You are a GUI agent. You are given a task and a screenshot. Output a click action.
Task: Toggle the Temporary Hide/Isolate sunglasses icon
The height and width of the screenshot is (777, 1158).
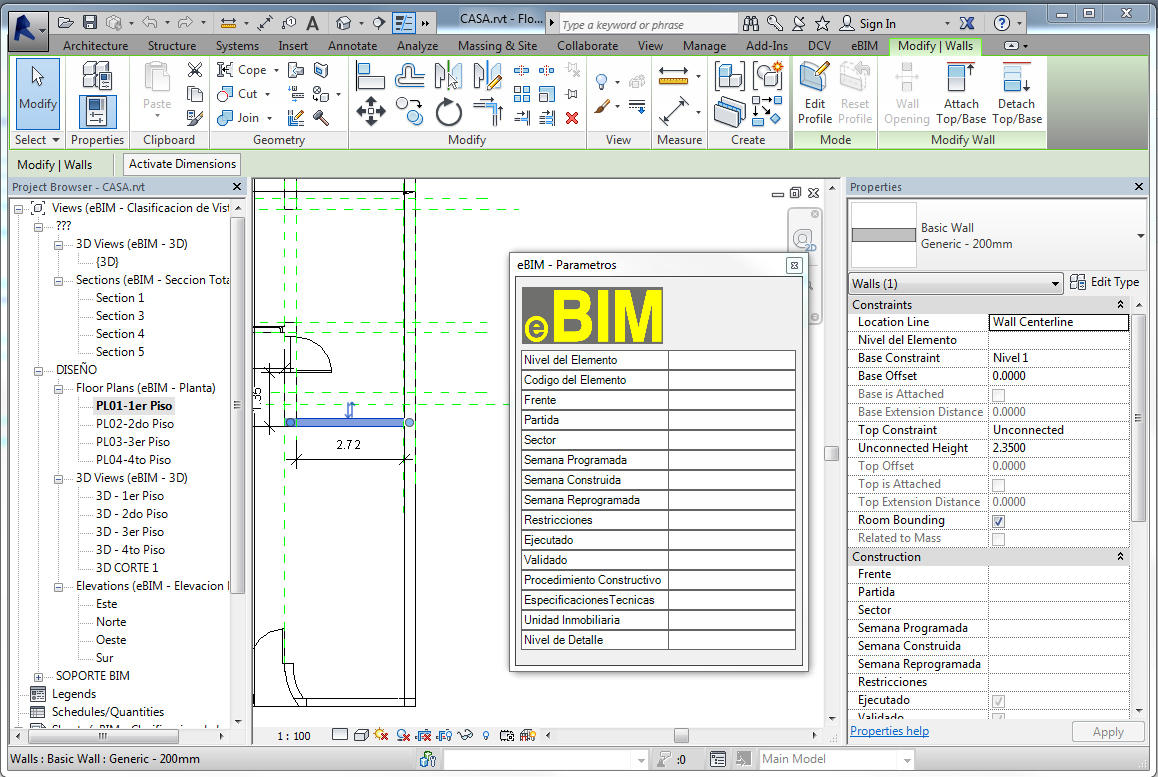click(x=465, y=735)
